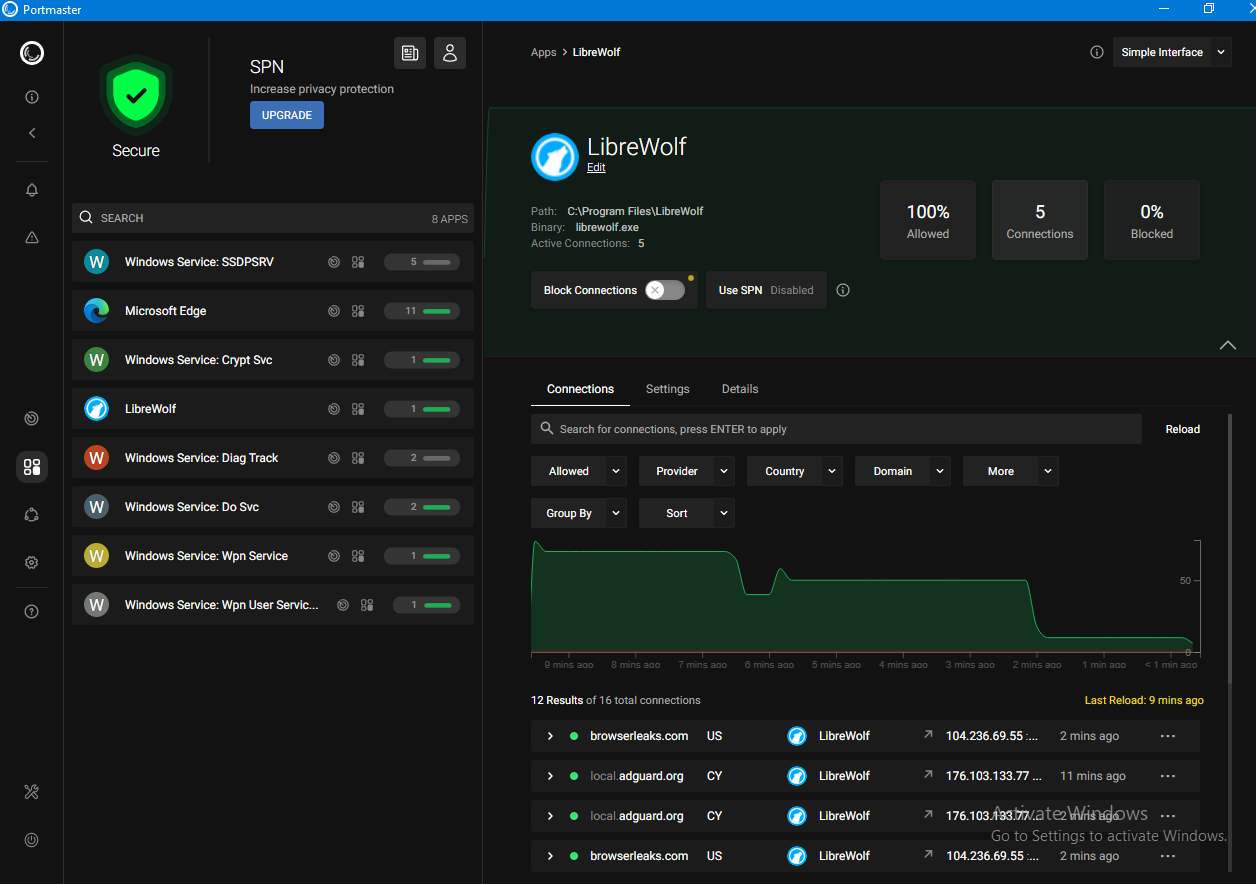Toggle Use SPN Disabled setting
This screenshot has width=1256, height=884.
pos(766,290)
